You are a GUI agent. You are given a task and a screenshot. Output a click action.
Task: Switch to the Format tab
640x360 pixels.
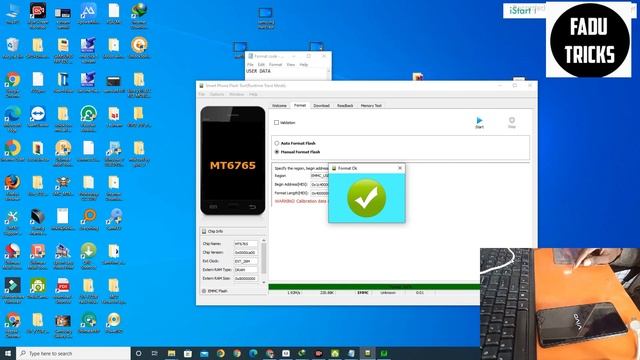[x=300, y=105]
